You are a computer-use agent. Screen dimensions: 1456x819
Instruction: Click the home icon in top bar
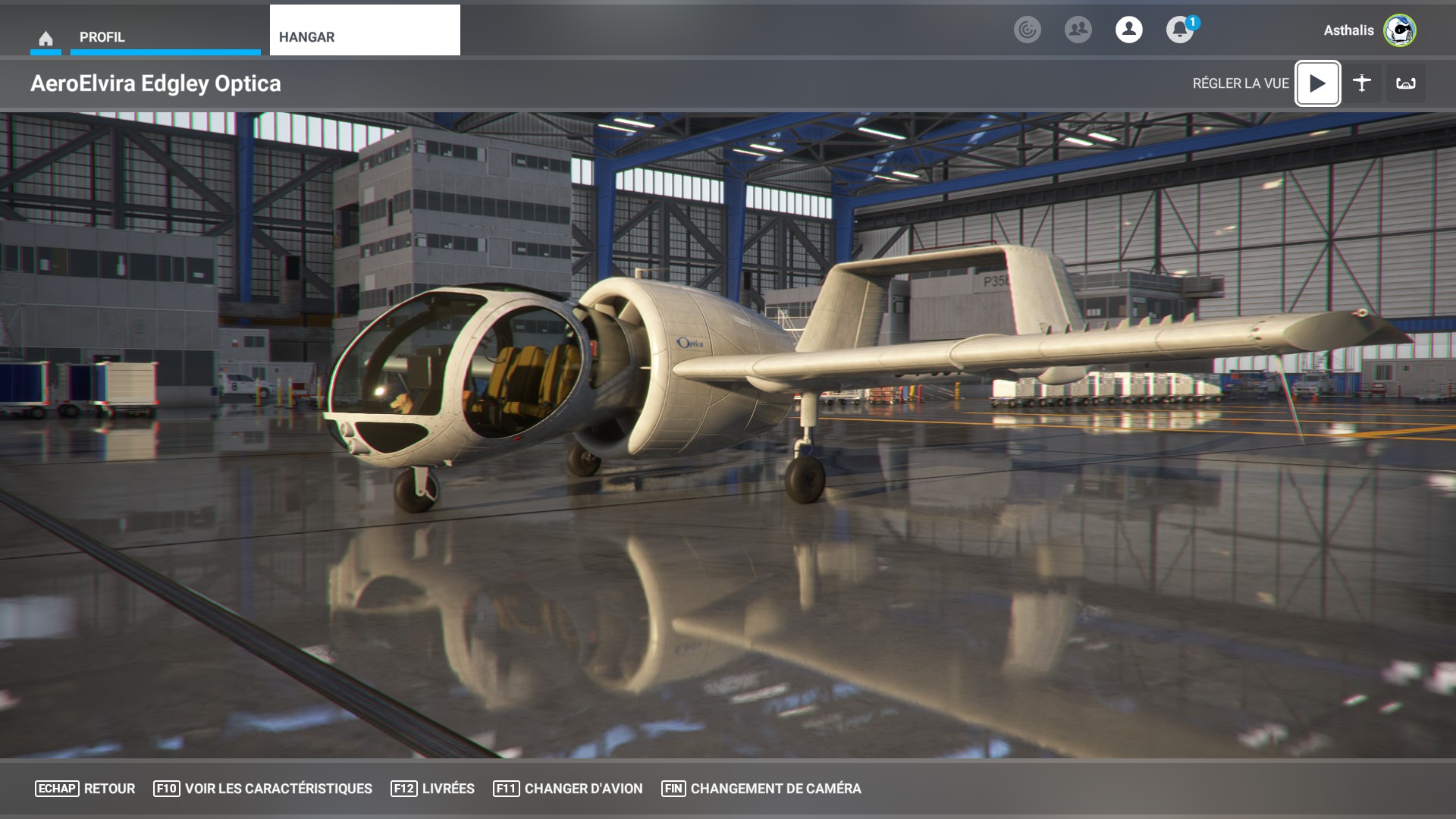coord(45,38)
